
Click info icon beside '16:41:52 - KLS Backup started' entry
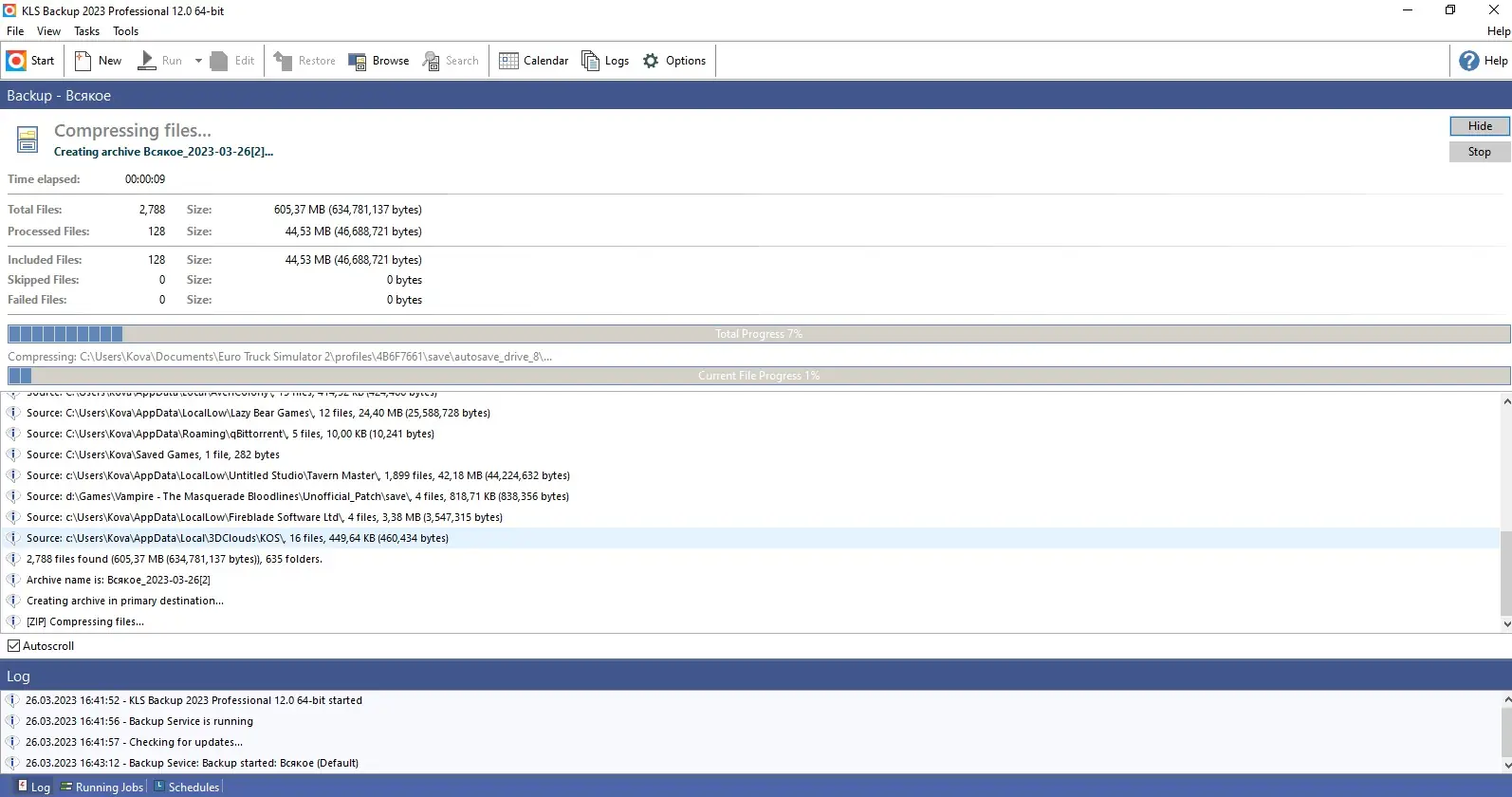point(12,700)
